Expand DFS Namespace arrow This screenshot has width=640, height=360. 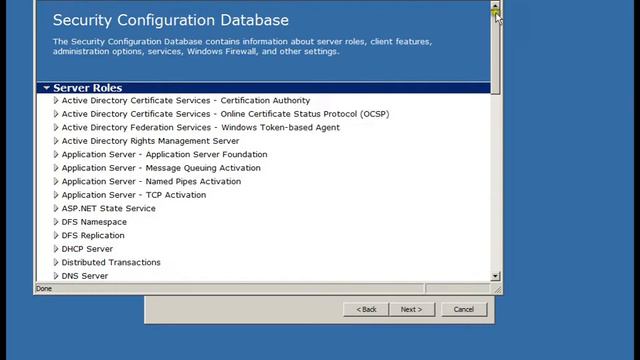[x=56, y=222]
